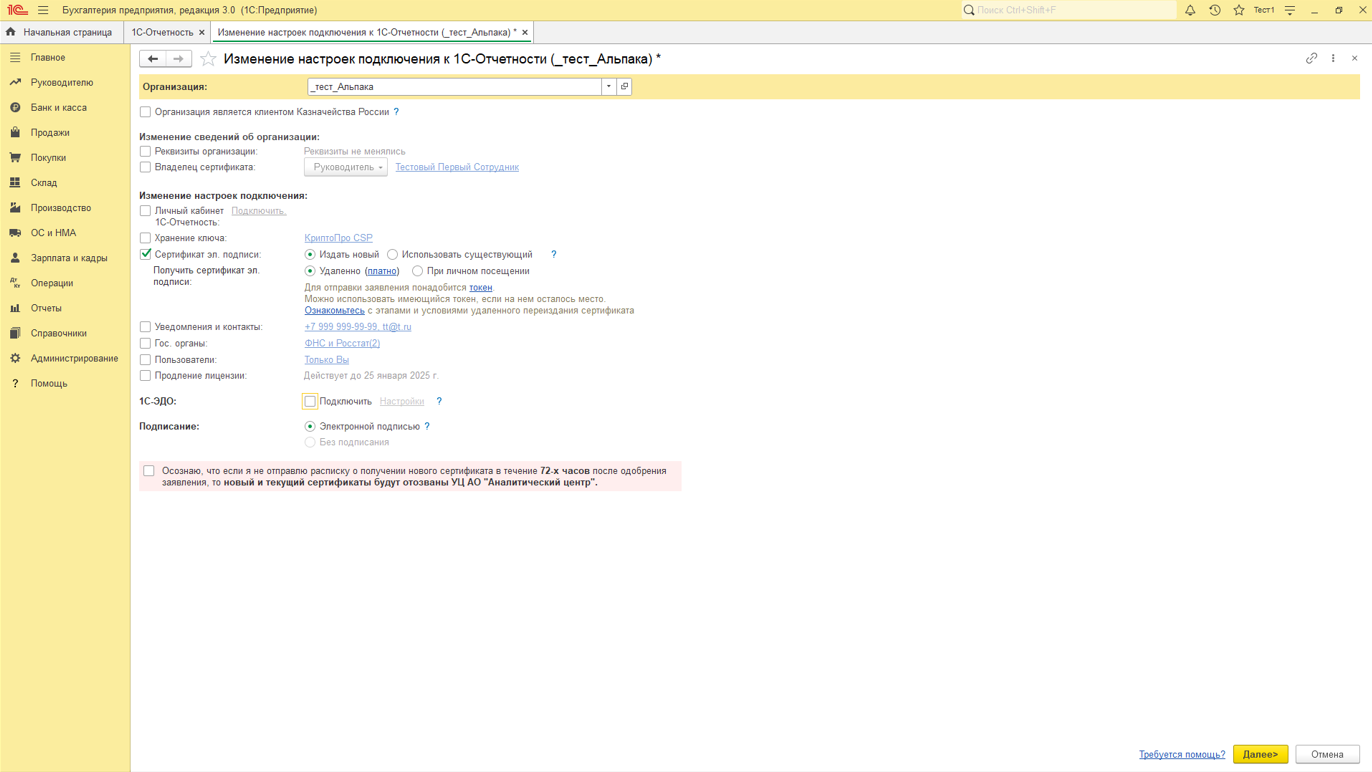Check Продление лицензии checkbox
This screenshot has height=772, width=1372.
click(145, 376)
